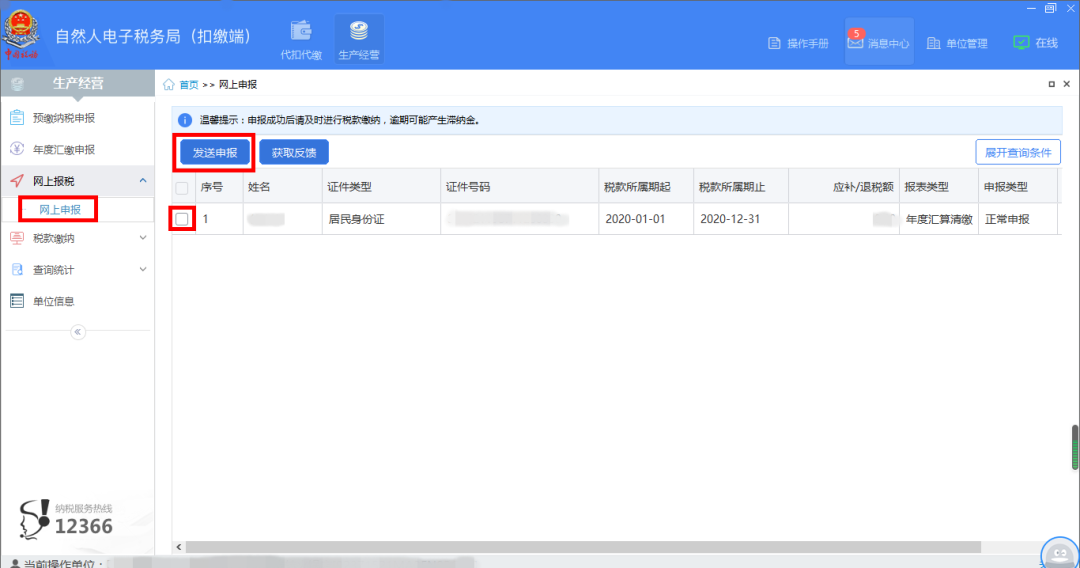Click the 预缴纳税申报 clipboard icon
The height and width of the screenshot is (568, 1080).
point(17,118)
